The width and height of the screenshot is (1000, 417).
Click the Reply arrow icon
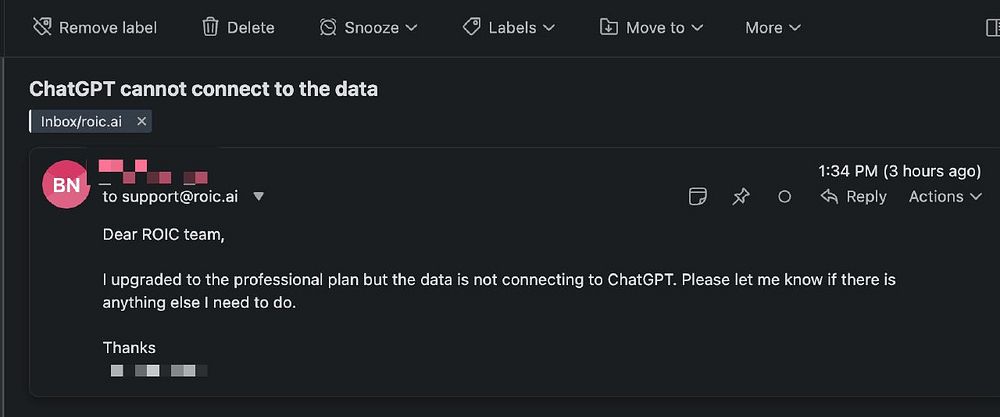[x=828, y=196]
